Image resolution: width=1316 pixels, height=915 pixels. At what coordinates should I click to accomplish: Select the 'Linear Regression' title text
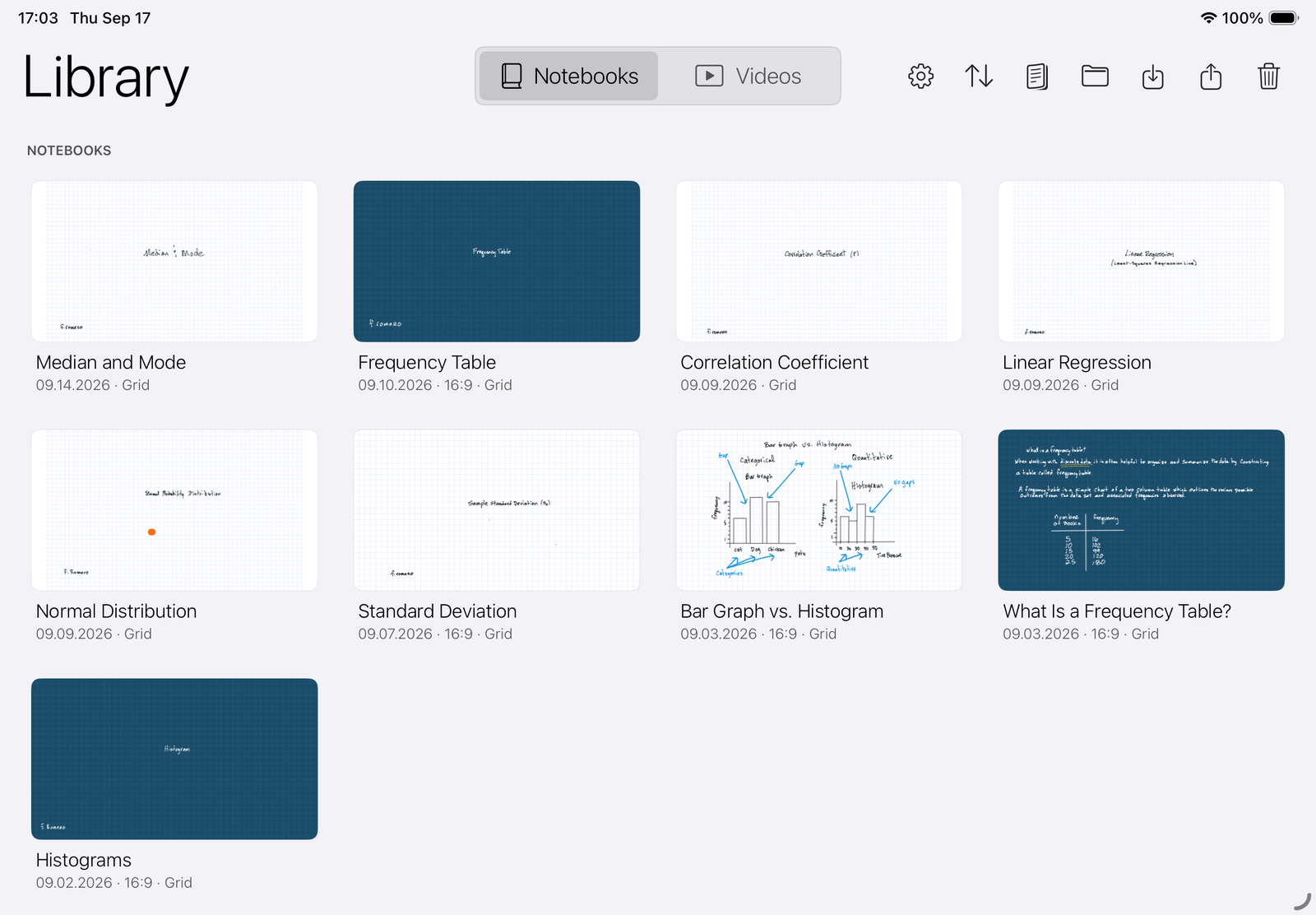pyautogui.click(x=1077, y=363)
